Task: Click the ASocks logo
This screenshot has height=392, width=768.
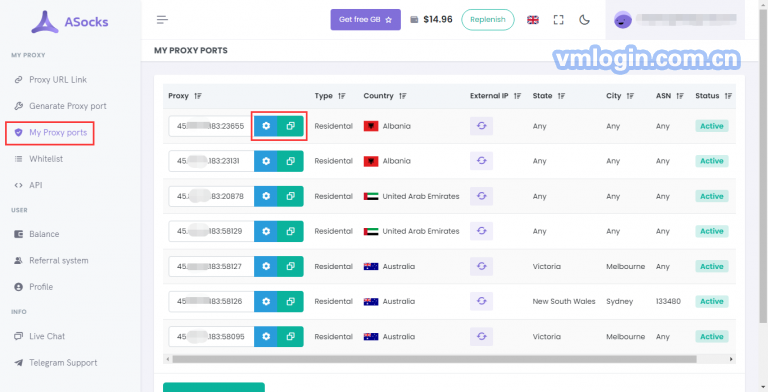Action: pos(70,22)
